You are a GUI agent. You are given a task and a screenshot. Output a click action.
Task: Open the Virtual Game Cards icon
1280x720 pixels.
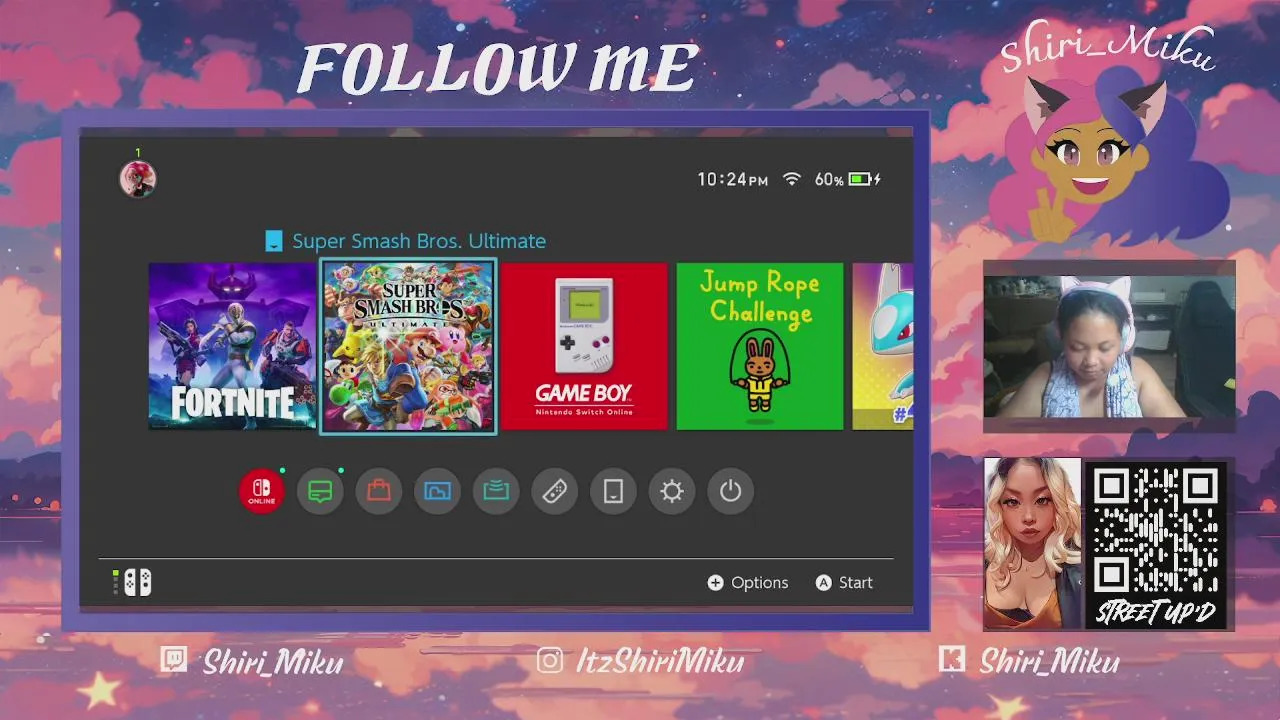tap(613, 491)
